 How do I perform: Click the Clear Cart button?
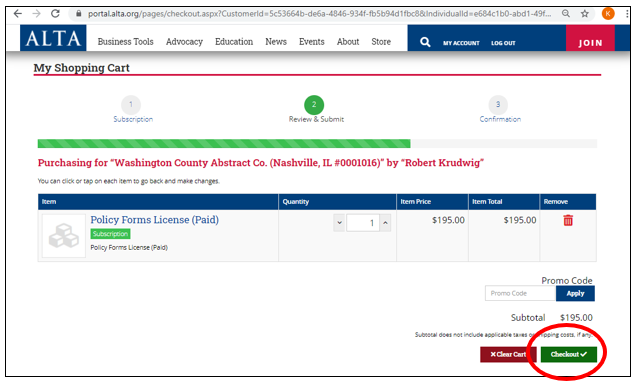point(508,354)
